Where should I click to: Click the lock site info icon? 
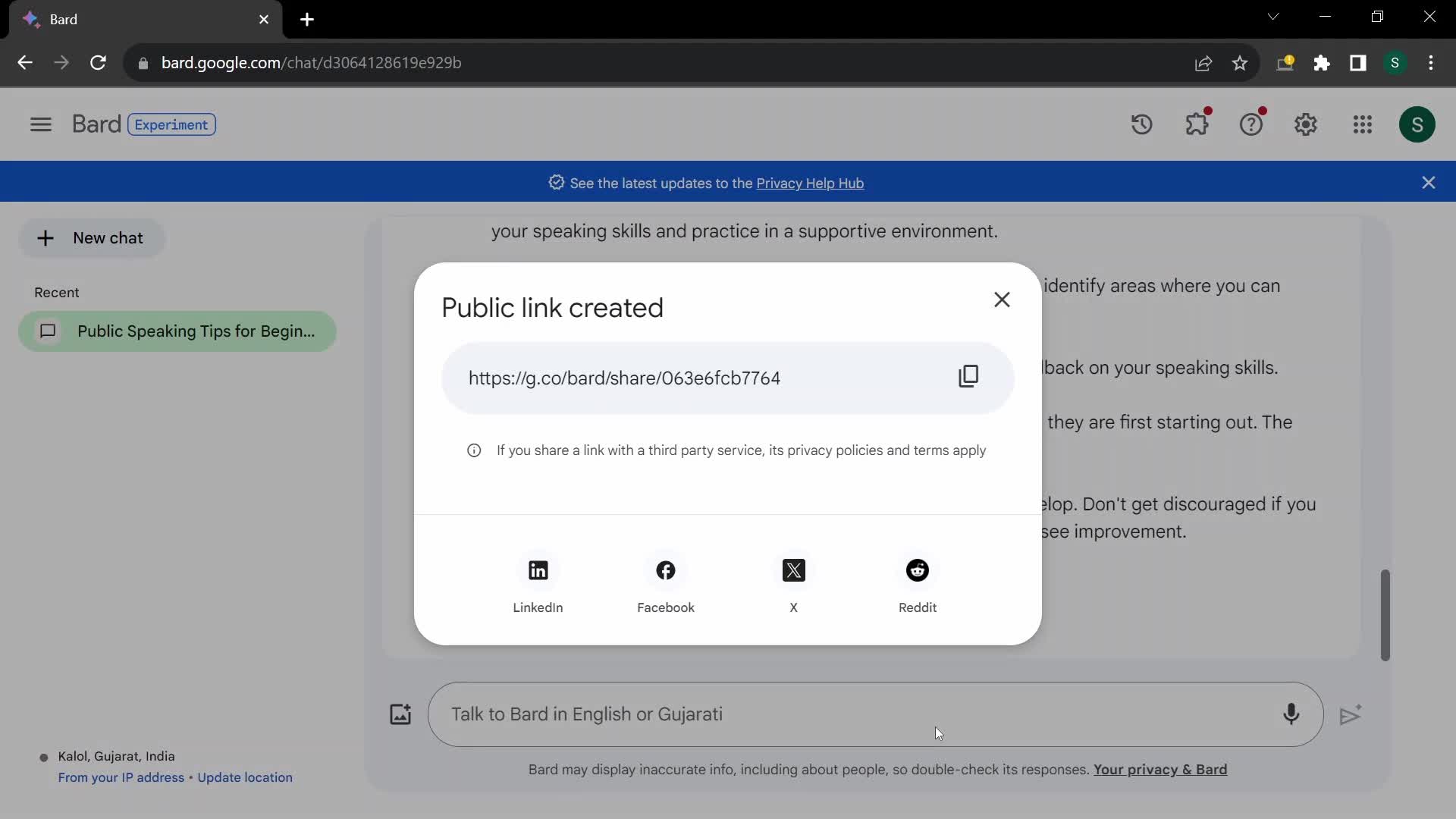[x=143, y=63]
